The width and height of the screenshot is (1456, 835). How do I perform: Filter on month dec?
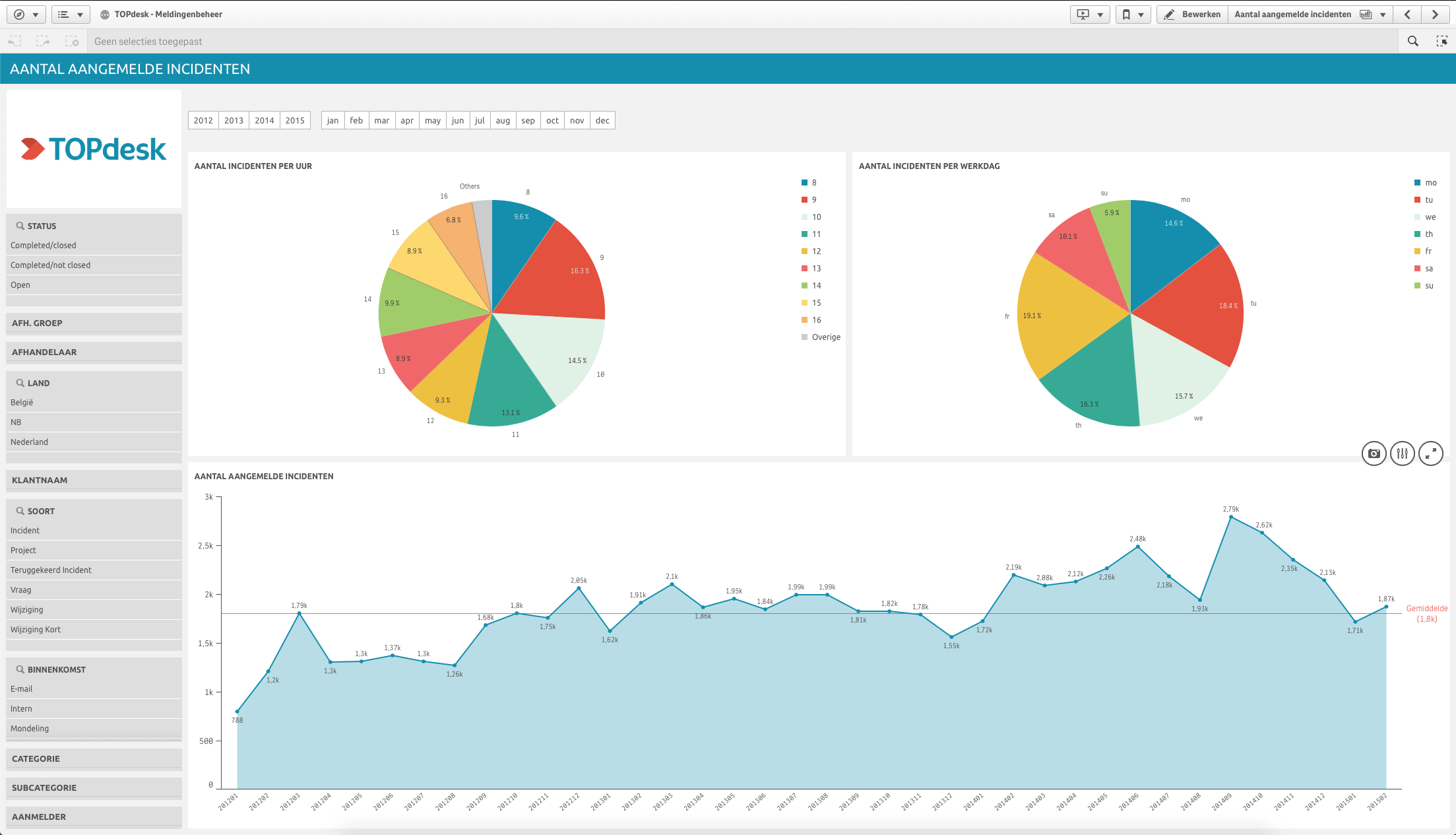click(x=602, y=120)
